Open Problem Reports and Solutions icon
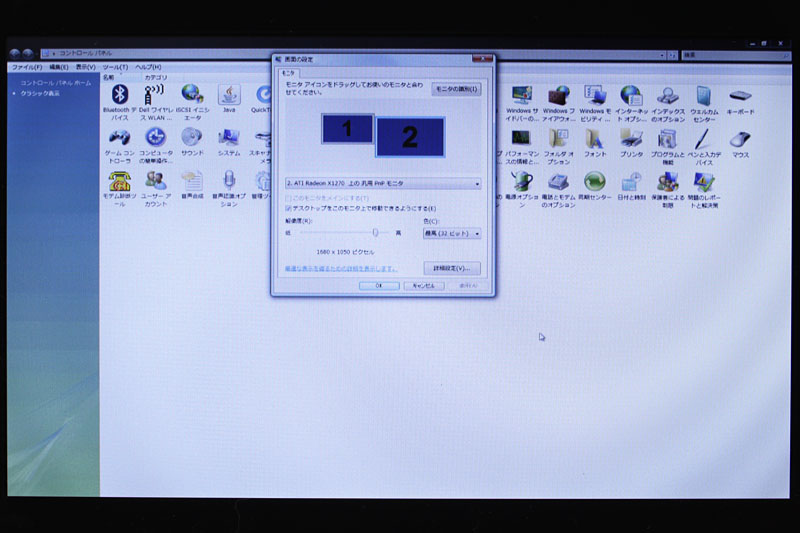800x533 pixels. 704,182
